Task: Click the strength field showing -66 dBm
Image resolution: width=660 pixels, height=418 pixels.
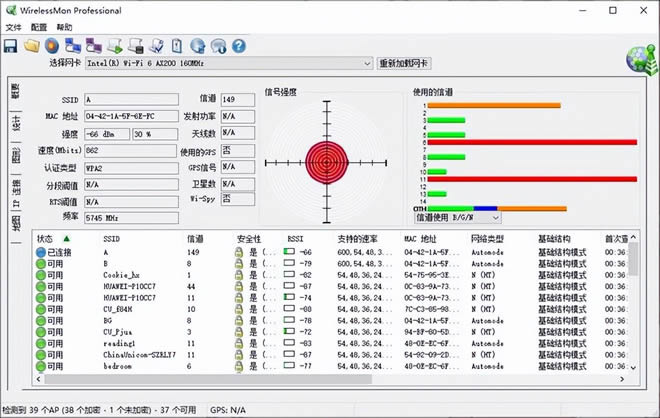Action: click(107, 134)
